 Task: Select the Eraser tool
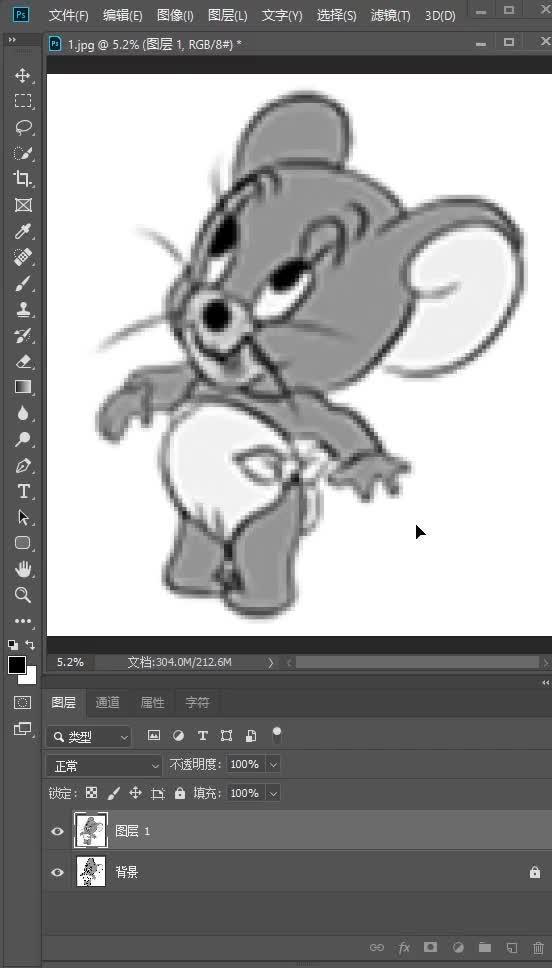point(23,361)
